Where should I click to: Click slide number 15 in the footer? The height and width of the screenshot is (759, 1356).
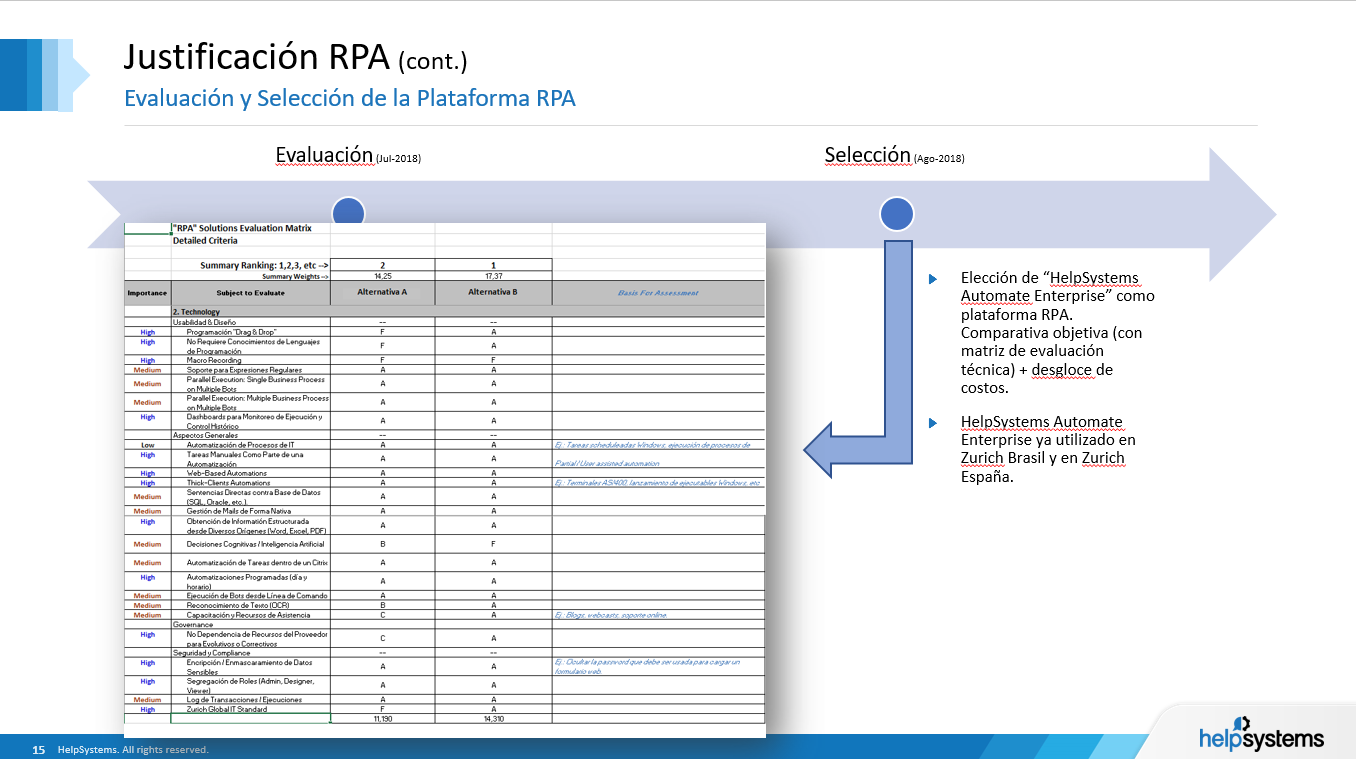pyautogui.click(x=39, y=749)
